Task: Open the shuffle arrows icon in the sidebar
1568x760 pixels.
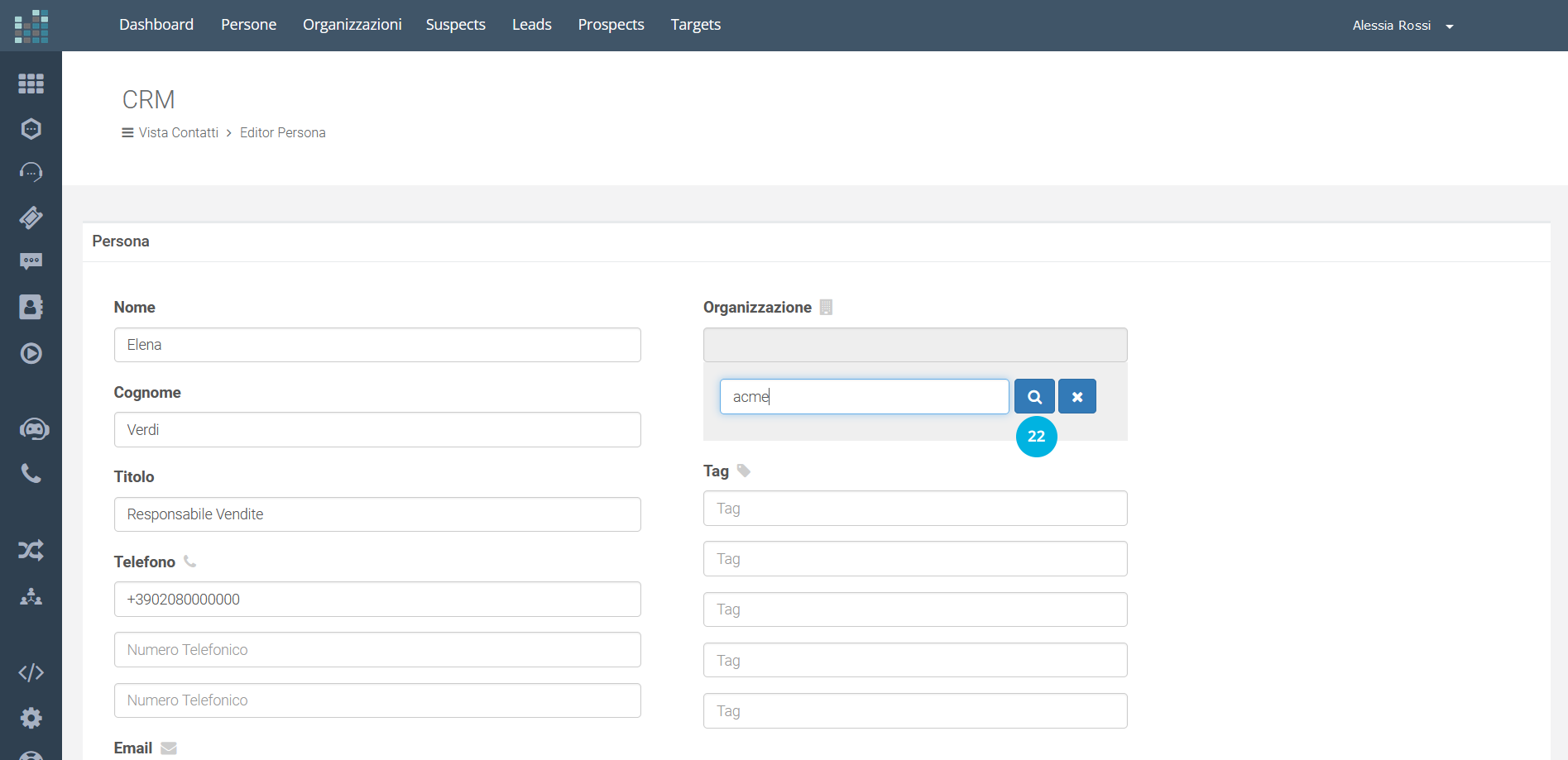Action: [31, 550]
